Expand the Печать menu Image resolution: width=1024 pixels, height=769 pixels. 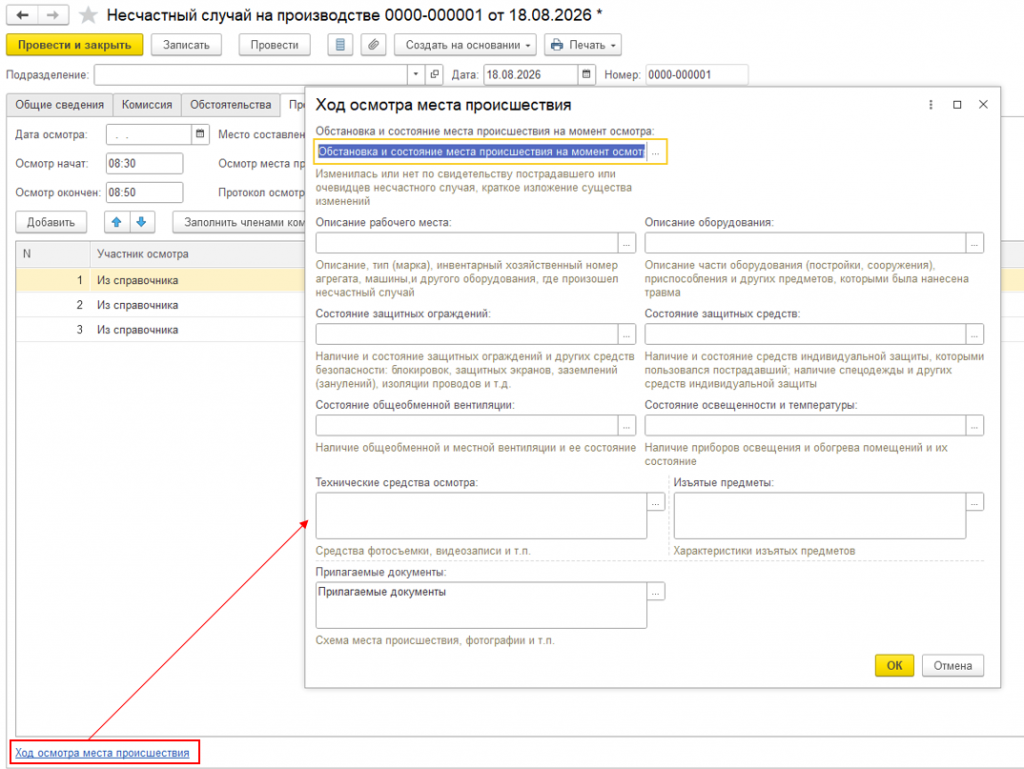pos(583,45)
